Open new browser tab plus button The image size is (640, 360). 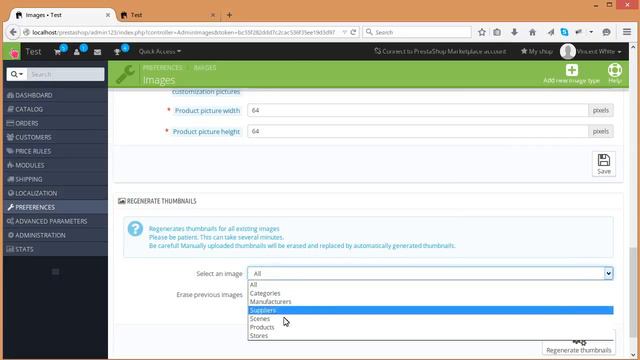pyautogui.click(x=229, y=15)
